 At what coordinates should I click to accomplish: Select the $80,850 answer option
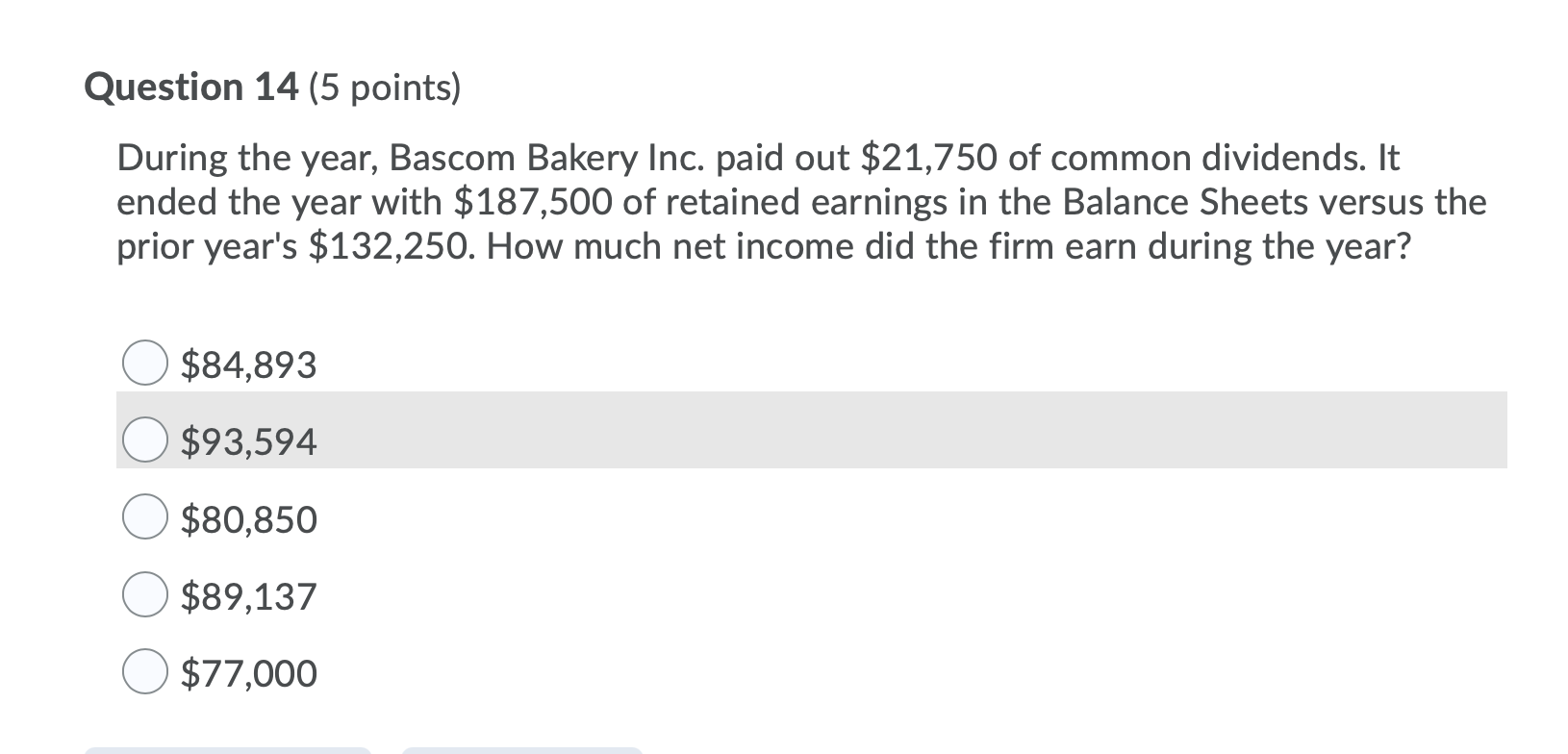point(144,519)
